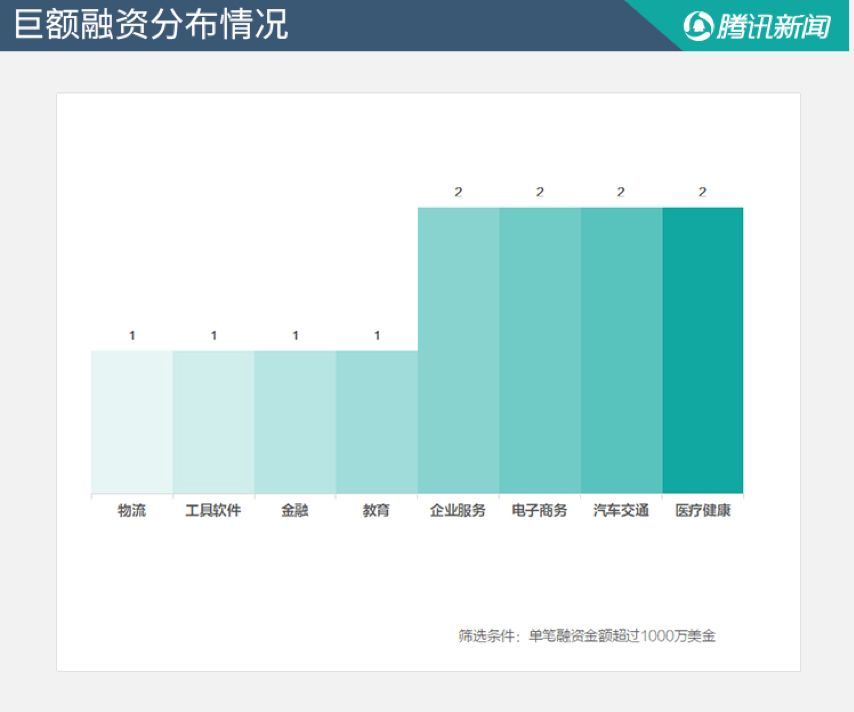Select the 企业服务 bar in the chart
Viewport: 854px width, 712px height.
(459, 350)
